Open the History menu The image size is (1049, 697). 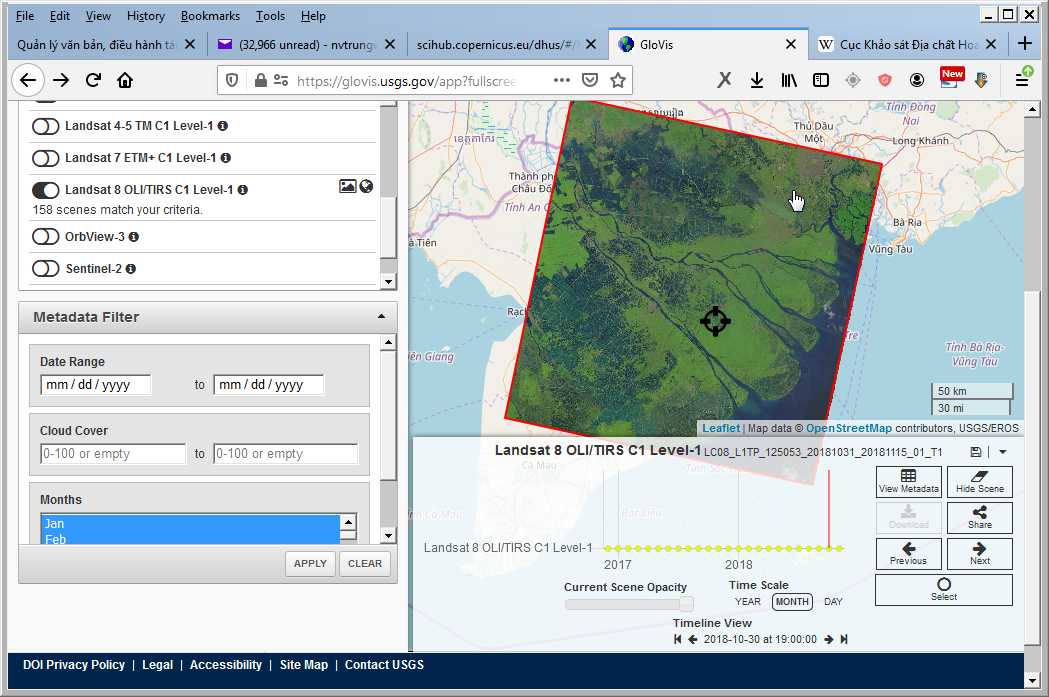(x=145, y=16)
